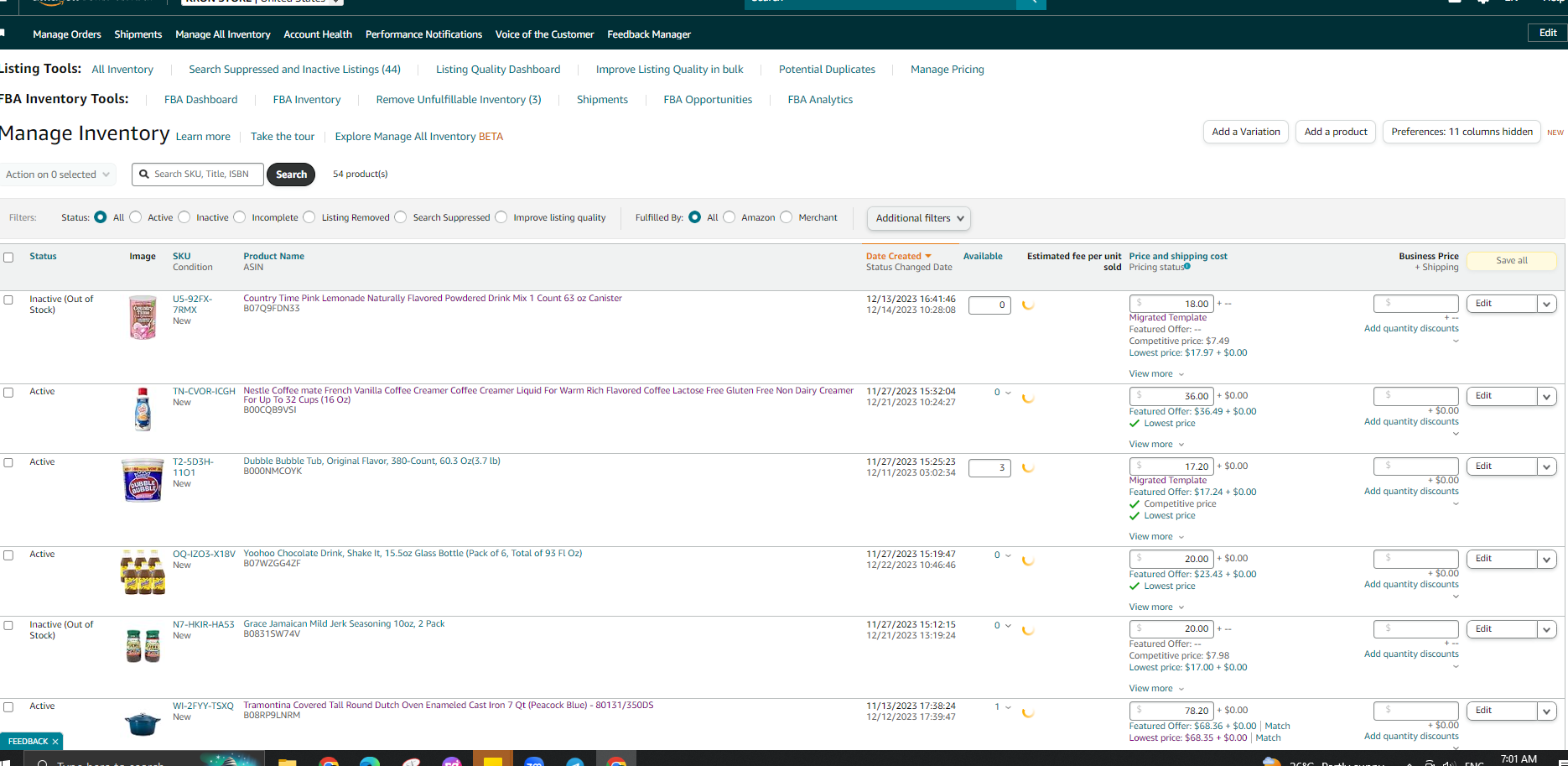Select the Dubble Bubble Tub row checkbox
1568x766 pixels.
point(8,462)
